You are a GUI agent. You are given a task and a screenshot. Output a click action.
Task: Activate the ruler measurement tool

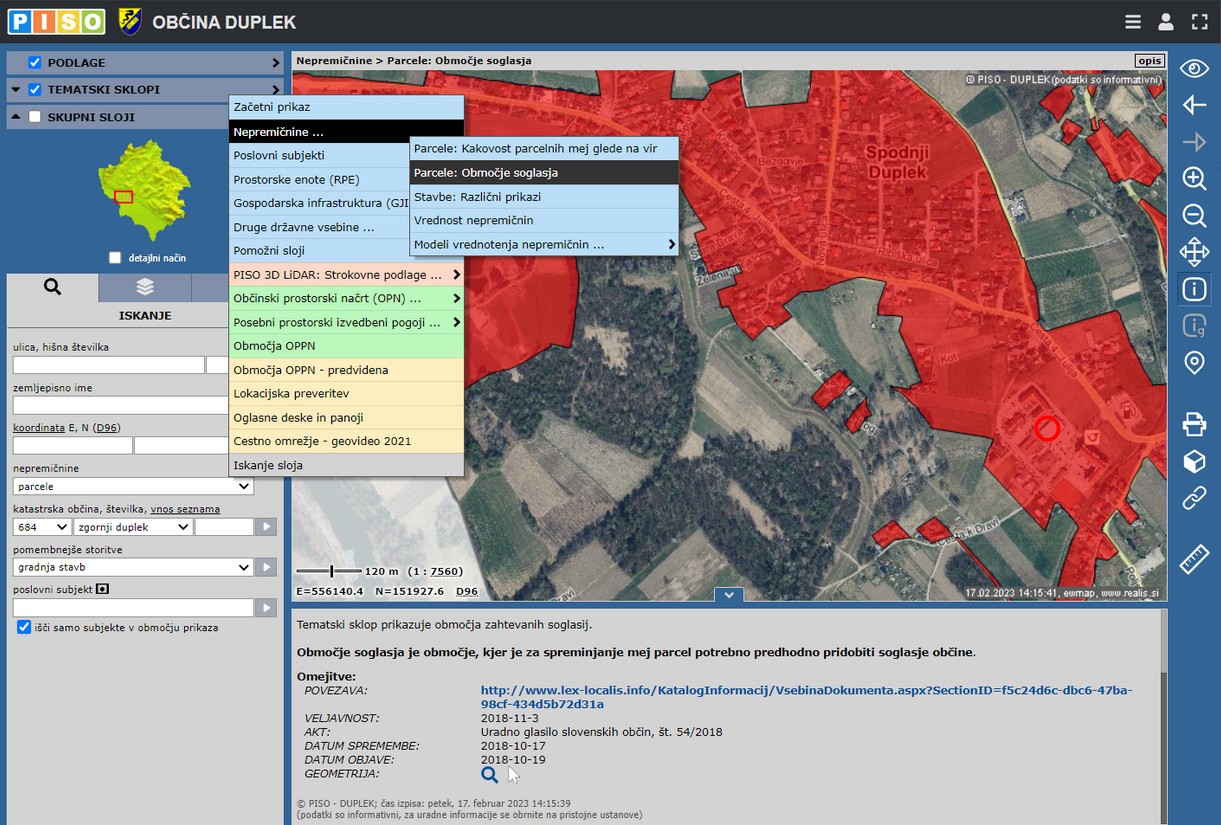click(x=1194, y=560)
